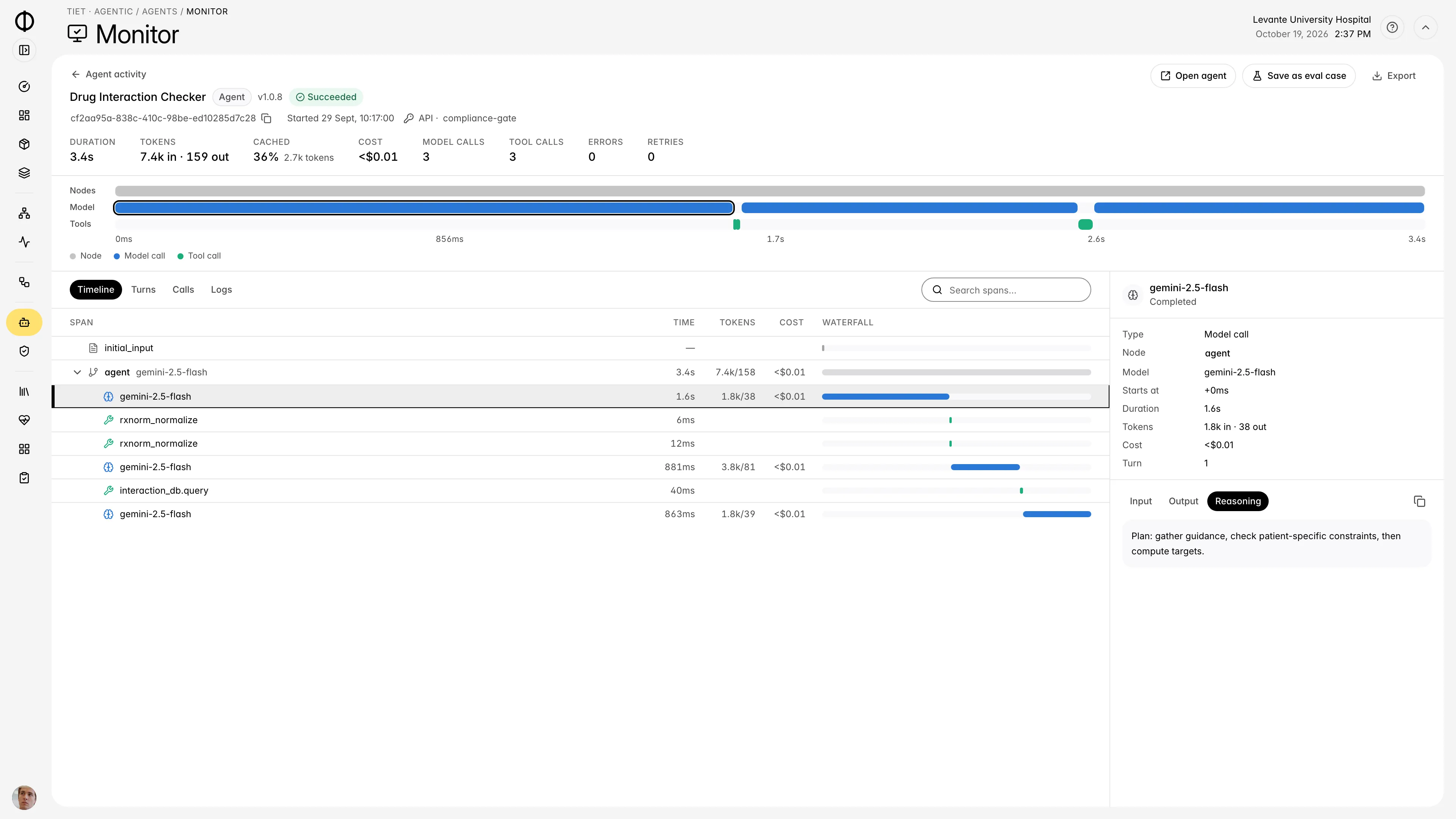Switch to the Turns tab
This screenshot has height=819, width=1456.
point(143,289)
